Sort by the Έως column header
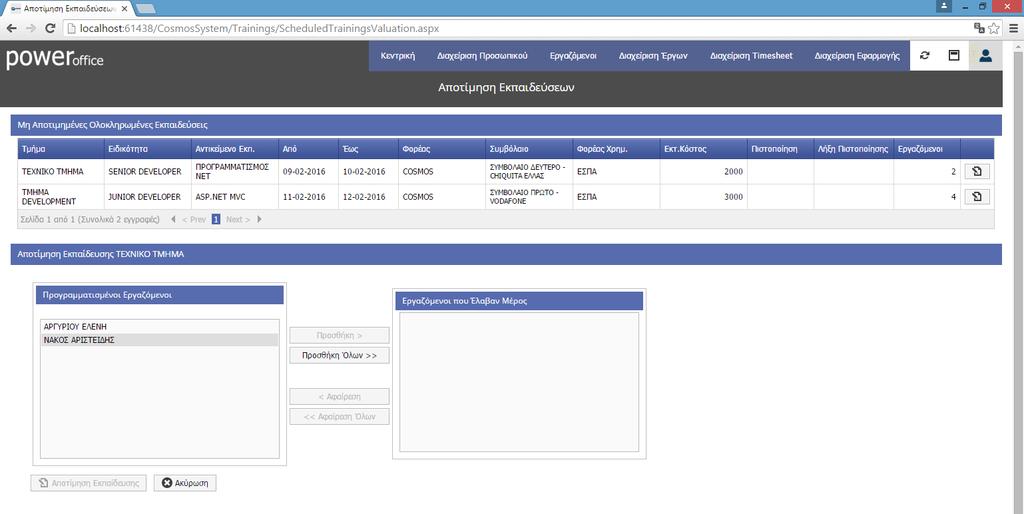The width and height of the screenshot is (1024, 514). (368, 149)
